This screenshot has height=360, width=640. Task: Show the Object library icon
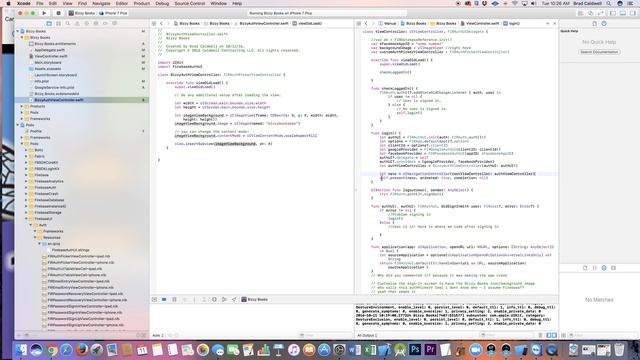(604, 268)
